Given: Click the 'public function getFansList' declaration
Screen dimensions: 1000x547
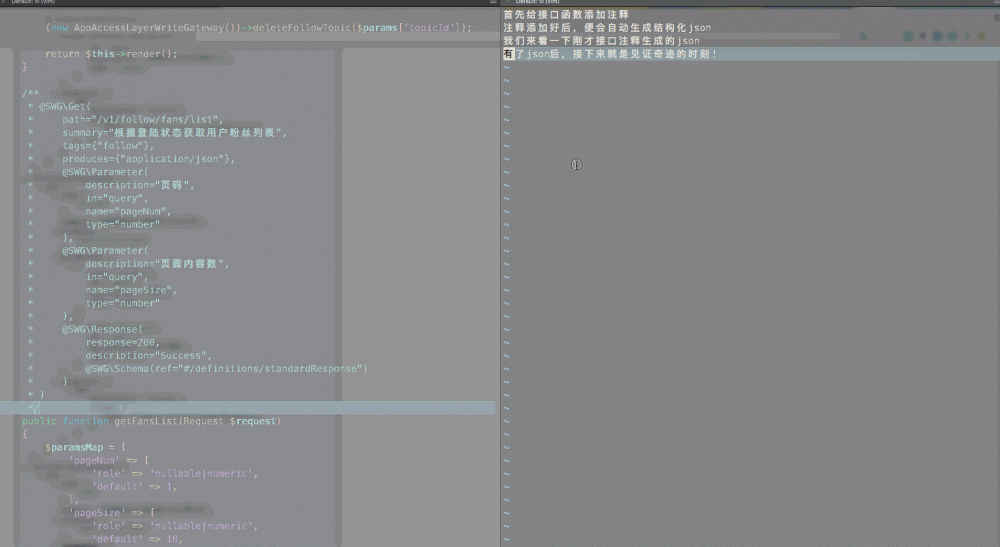Looking at the screenshot, I should coord(152,421).
